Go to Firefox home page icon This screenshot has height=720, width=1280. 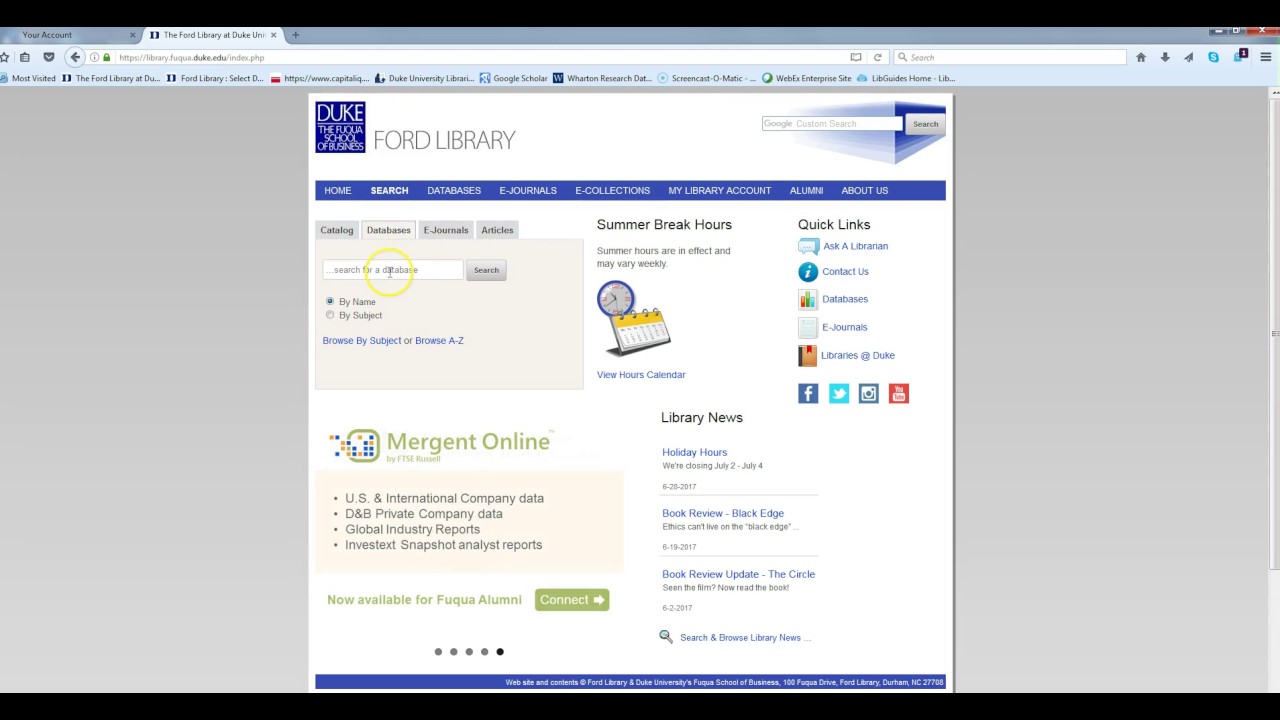click(1140, 57)
